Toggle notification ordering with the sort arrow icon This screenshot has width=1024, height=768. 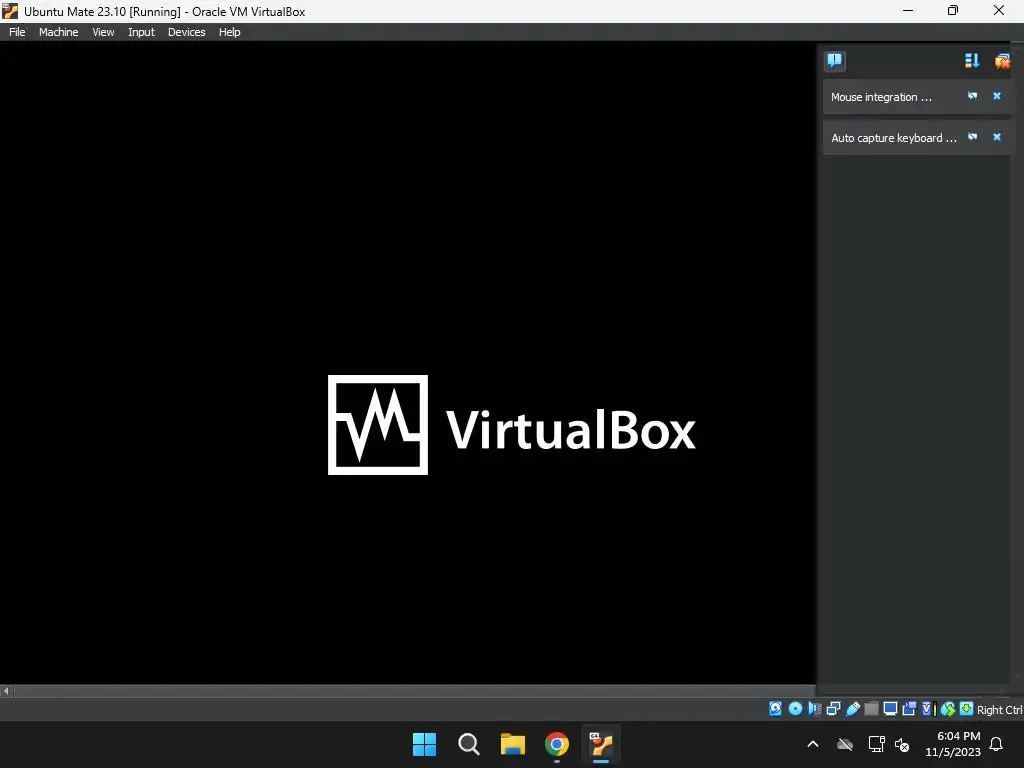click(x=972, y=61)
